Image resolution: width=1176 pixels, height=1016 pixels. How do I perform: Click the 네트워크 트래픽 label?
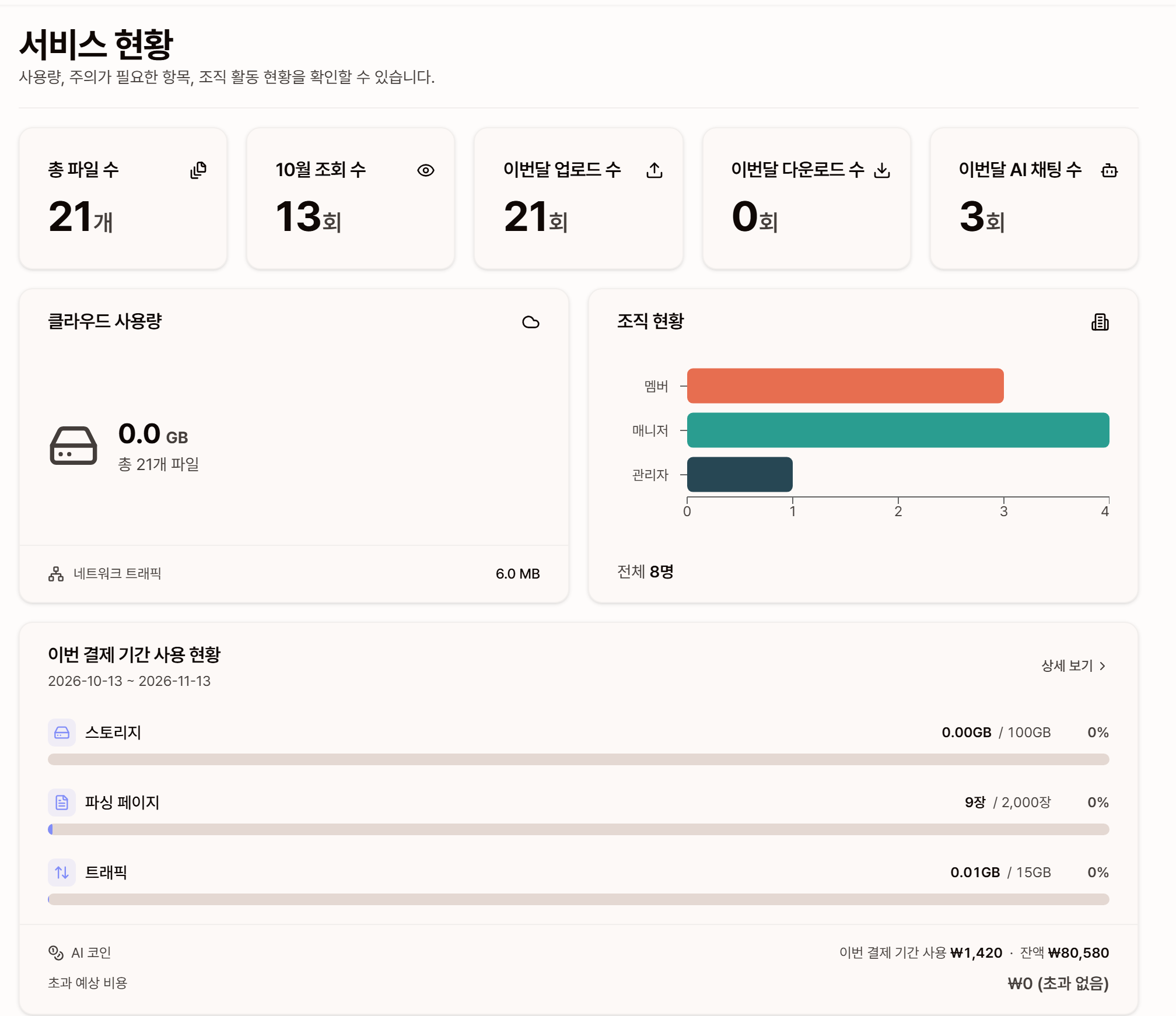(x=117, y=574)
